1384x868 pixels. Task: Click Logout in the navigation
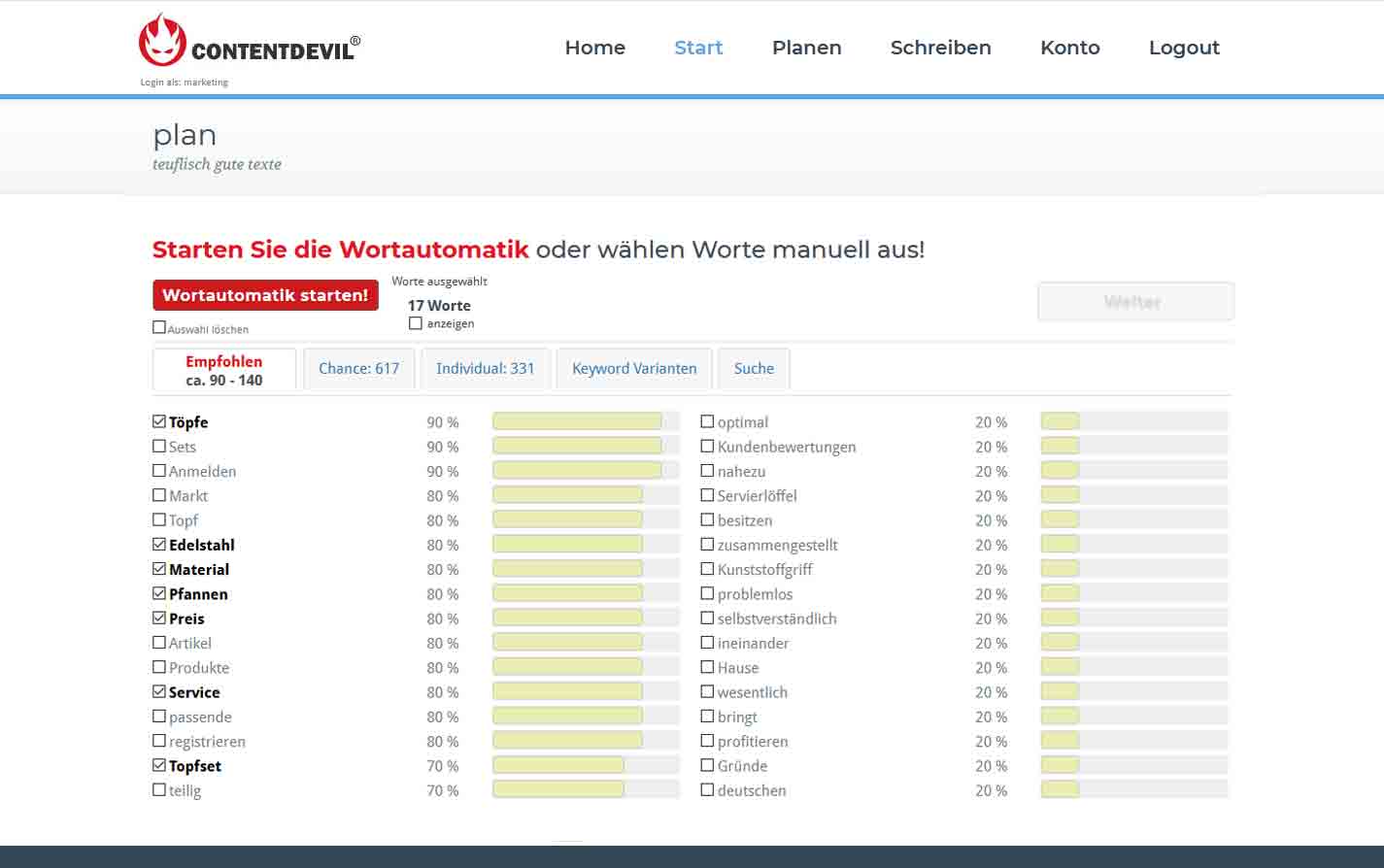click(1183, 48)
